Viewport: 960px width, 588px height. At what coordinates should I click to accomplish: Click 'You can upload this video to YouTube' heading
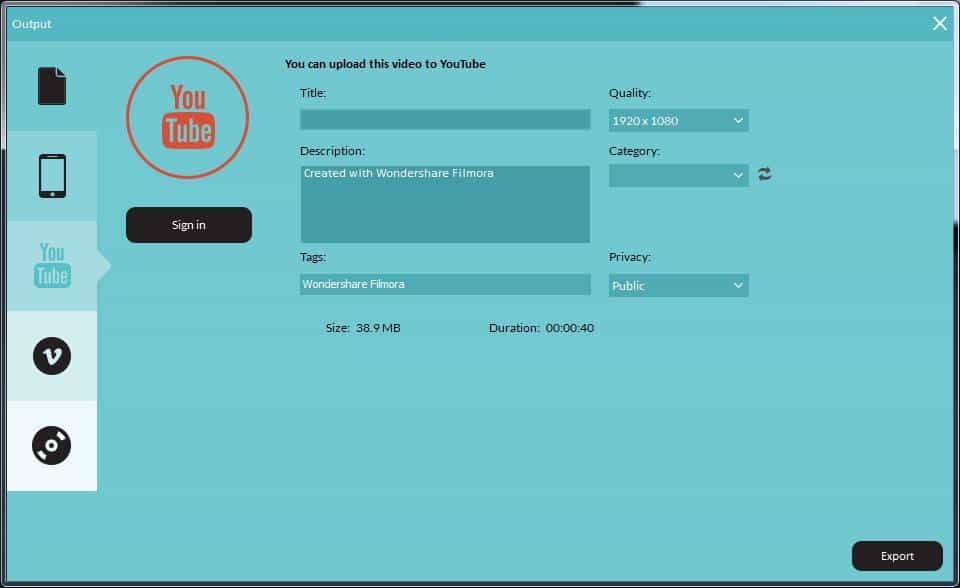385,64
